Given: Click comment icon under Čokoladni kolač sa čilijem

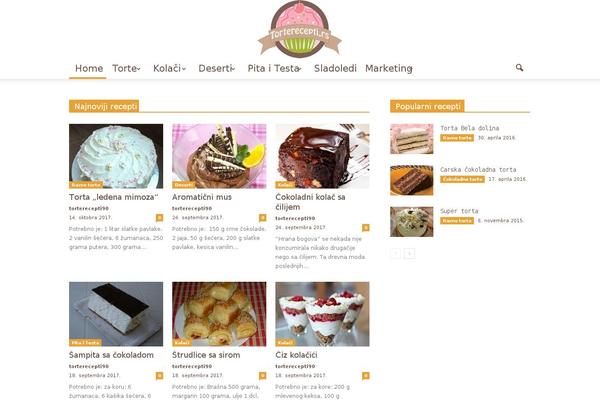Looking at the screenshot, I should click(366, 228).
